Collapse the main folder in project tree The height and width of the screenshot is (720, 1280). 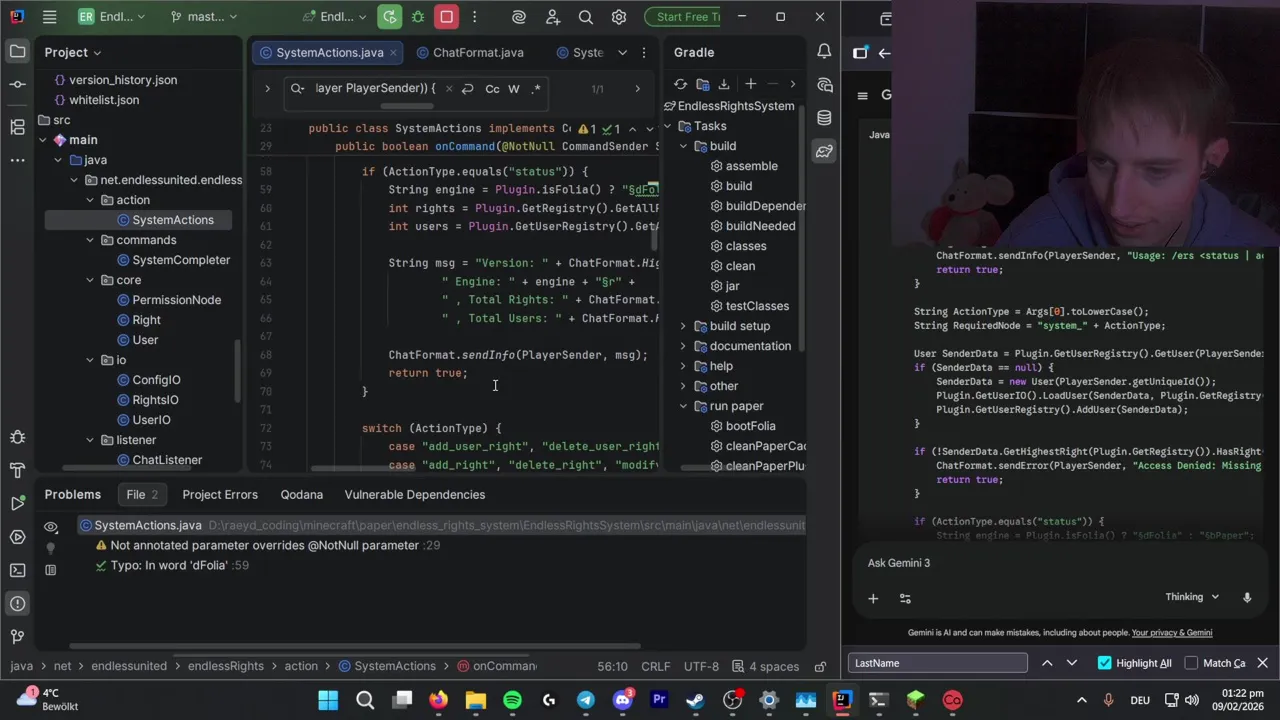(x=43, y=140)
